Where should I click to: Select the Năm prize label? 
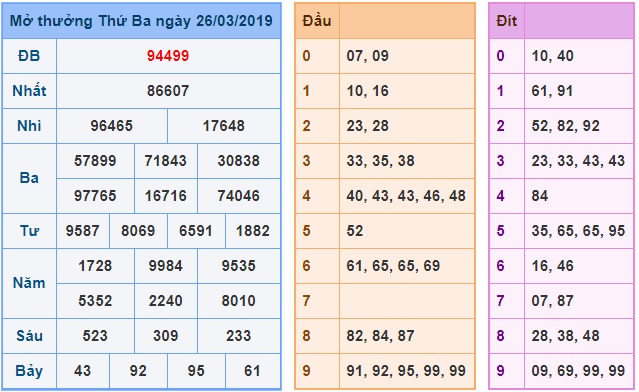pos(29,283)
